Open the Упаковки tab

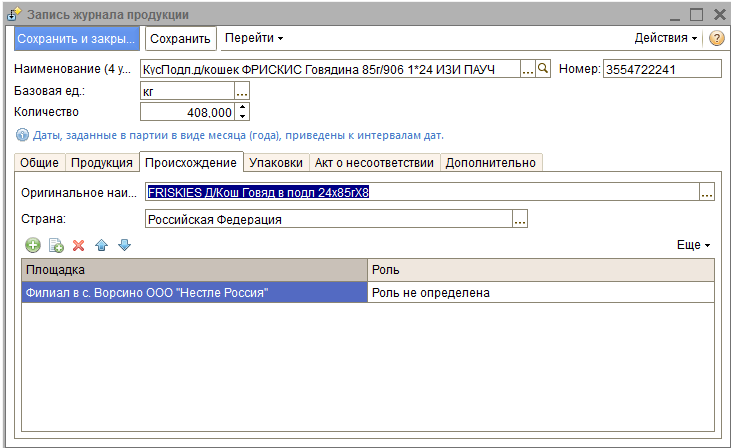(276, 163)
